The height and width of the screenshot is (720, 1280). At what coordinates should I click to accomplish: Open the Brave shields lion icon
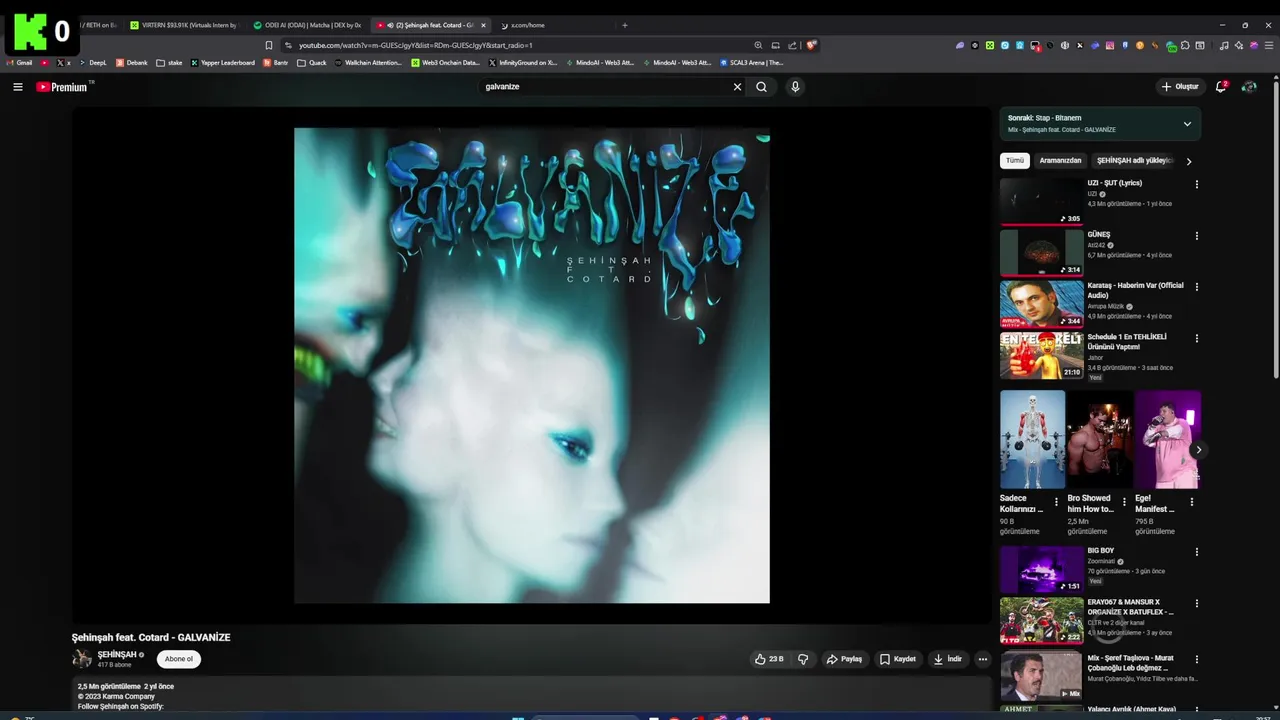point(812,45)
